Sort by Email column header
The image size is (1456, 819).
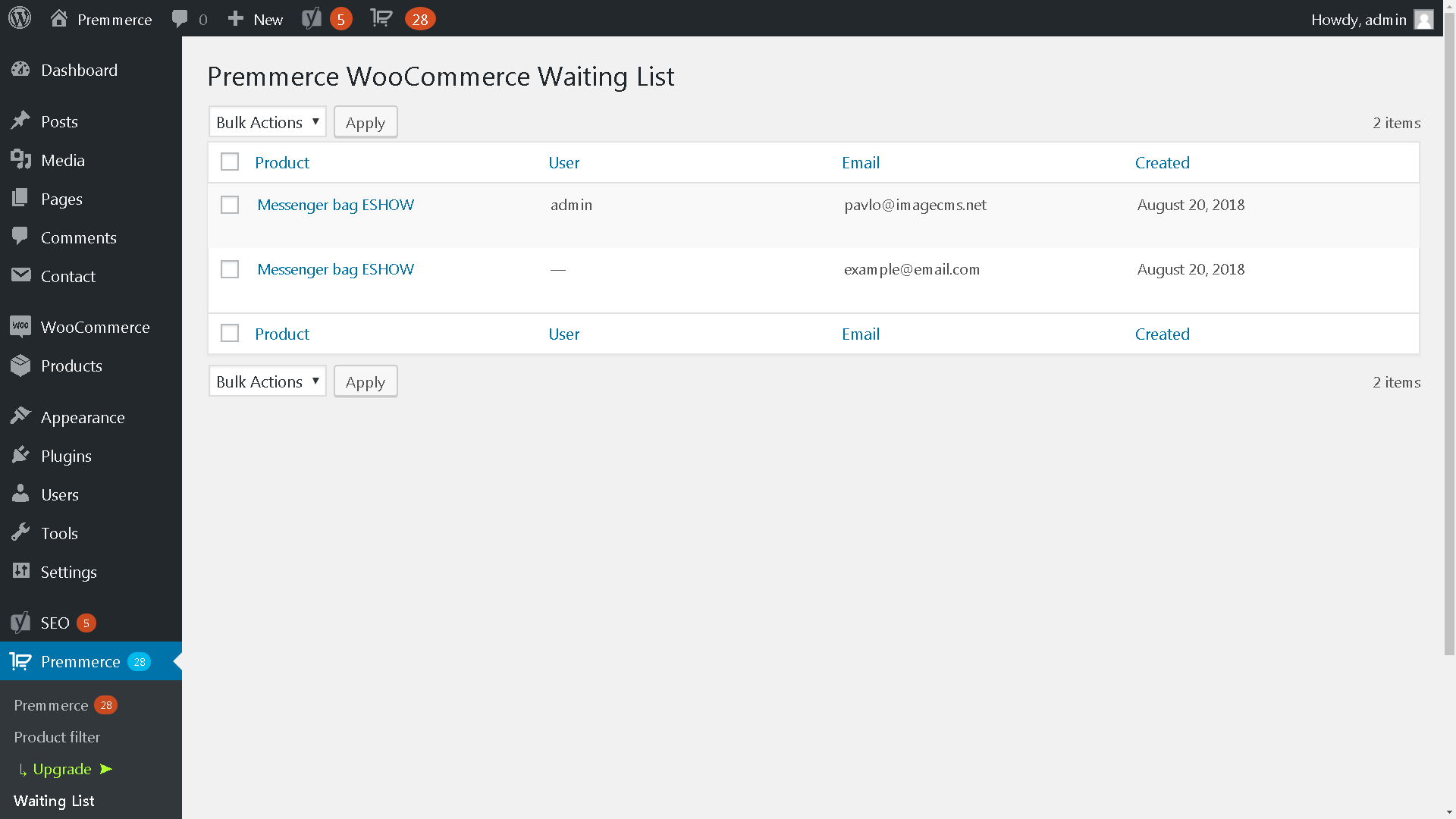pos(861,162)
